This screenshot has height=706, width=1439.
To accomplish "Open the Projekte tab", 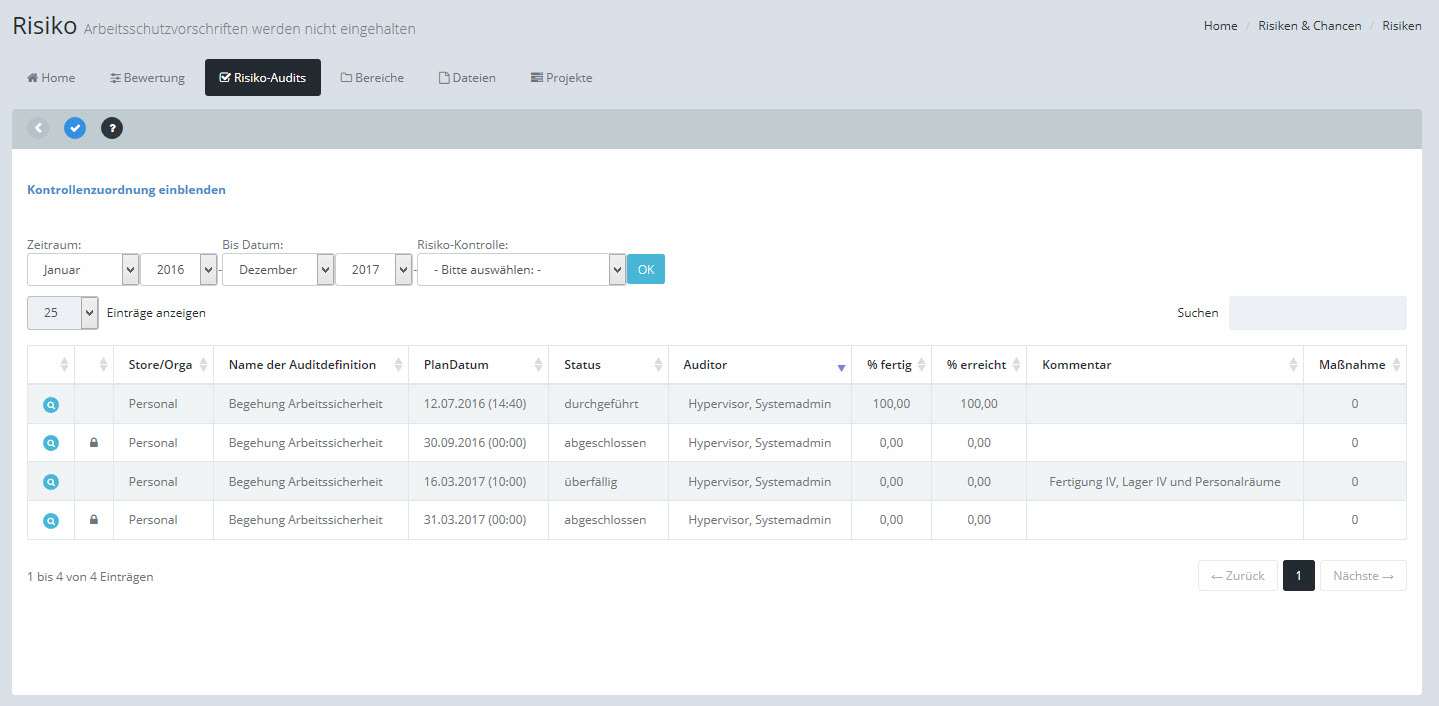I will click(x=561, y=78).
